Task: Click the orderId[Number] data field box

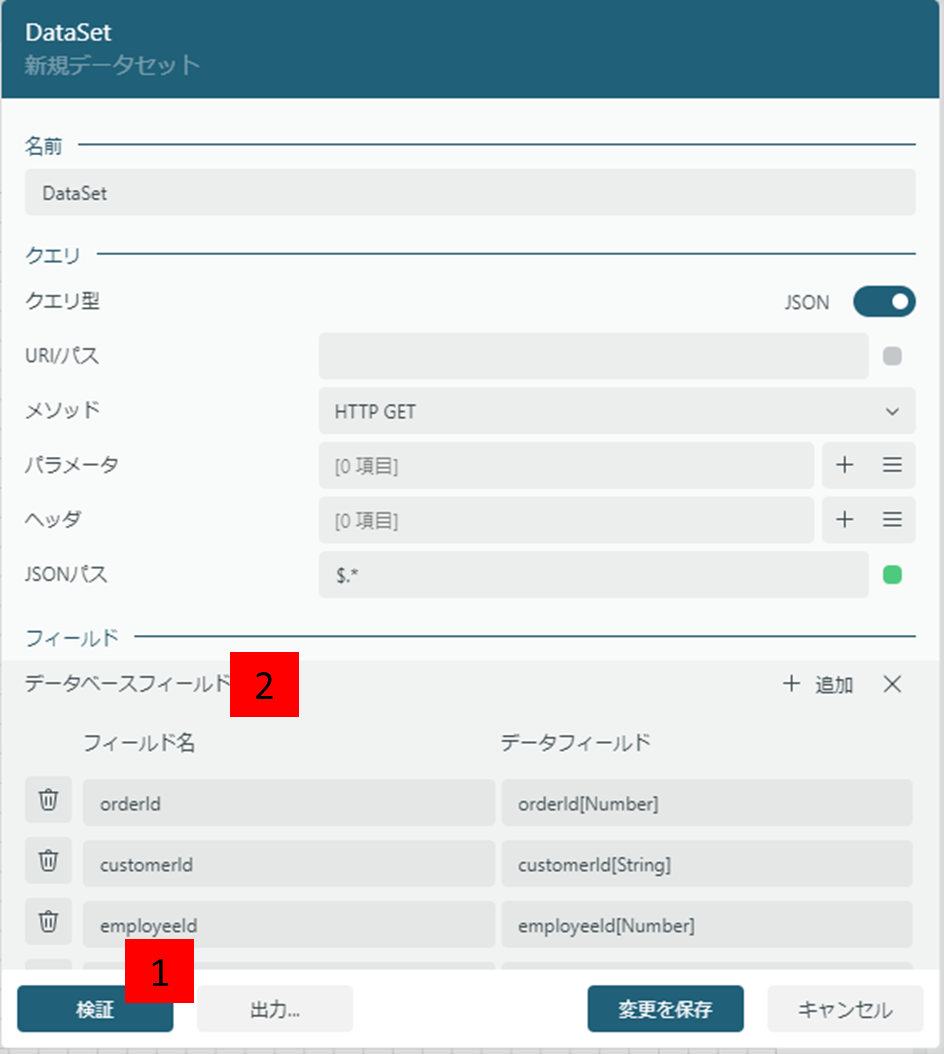Action: tap(706, 803)
